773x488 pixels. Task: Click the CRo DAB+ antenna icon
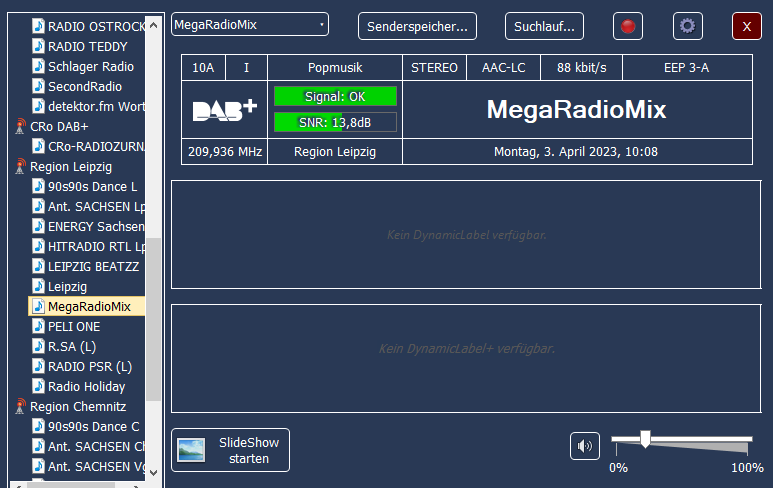point(20,127)
